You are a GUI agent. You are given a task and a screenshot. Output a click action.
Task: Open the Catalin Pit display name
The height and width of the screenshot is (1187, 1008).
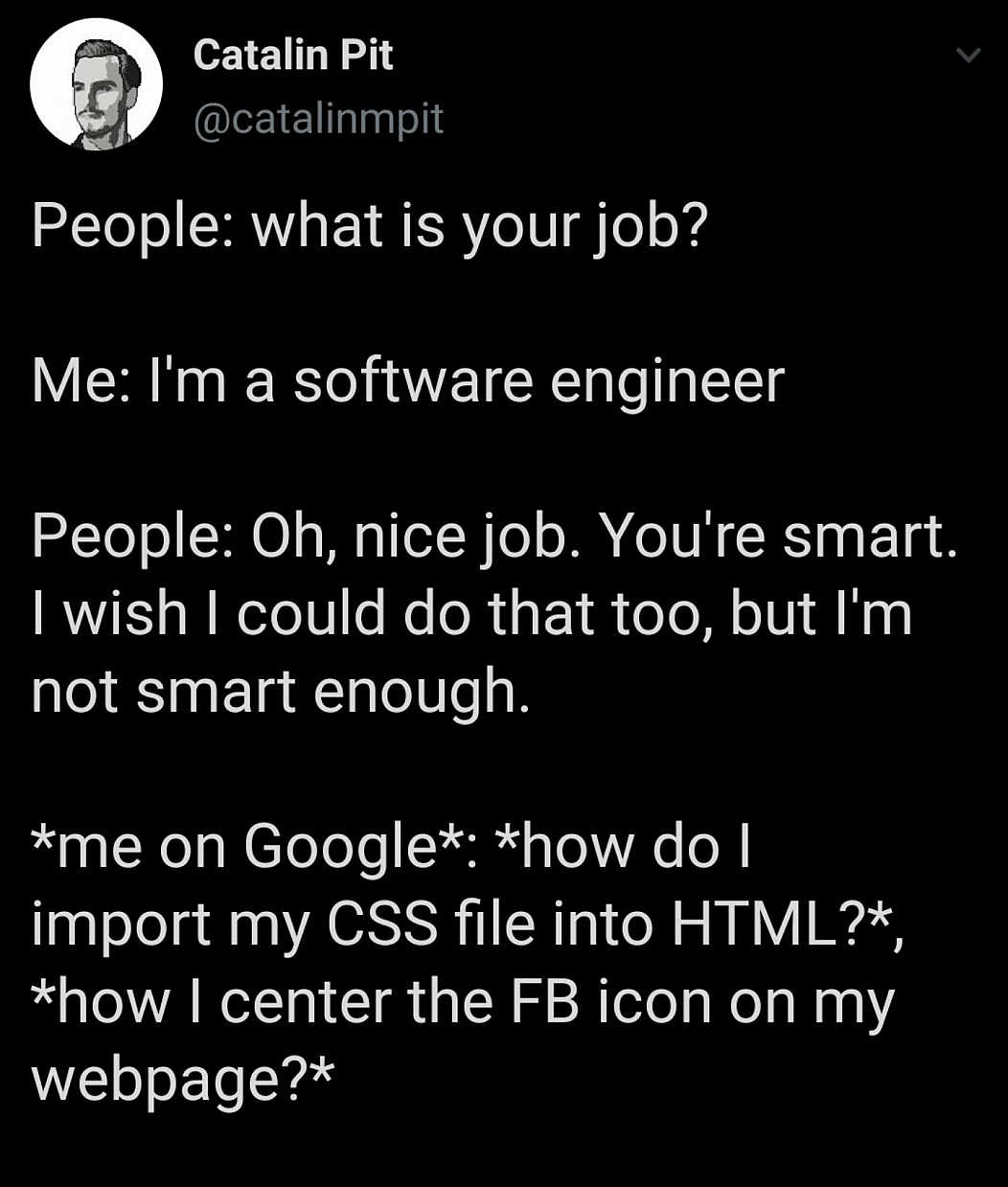click(x=293, y=55)
